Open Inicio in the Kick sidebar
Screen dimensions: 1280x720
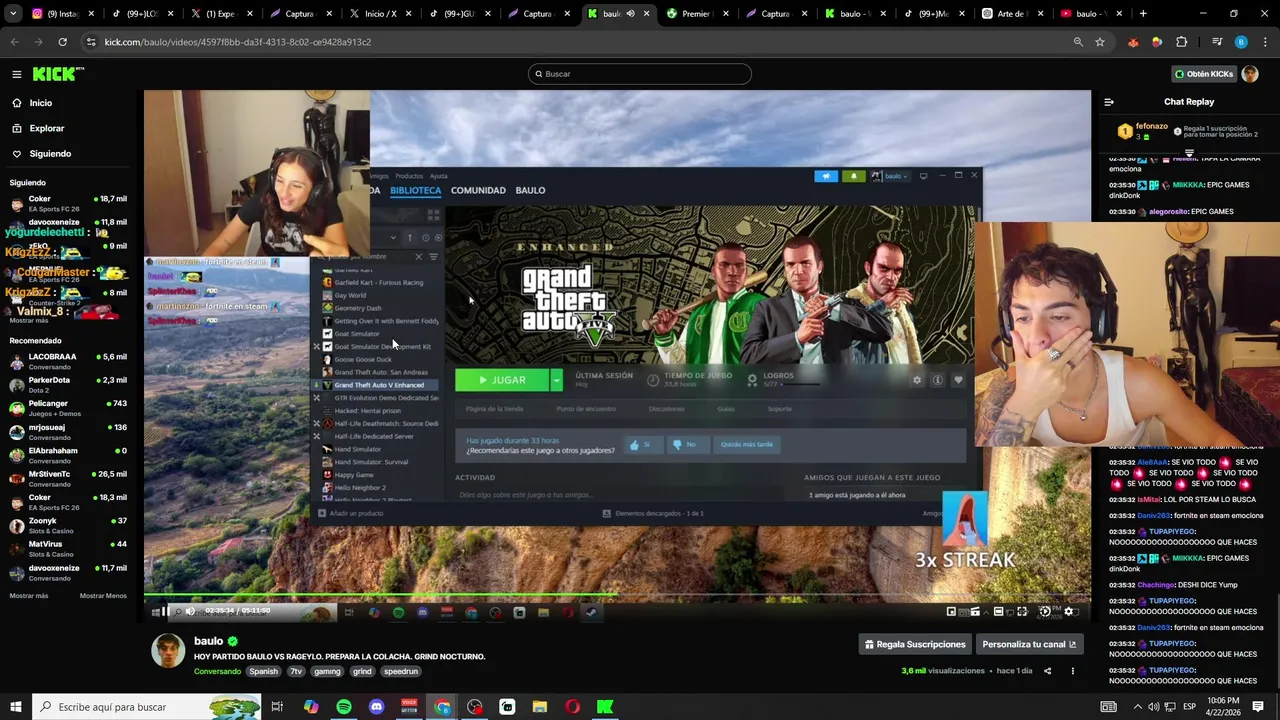(x=40, y=103)
